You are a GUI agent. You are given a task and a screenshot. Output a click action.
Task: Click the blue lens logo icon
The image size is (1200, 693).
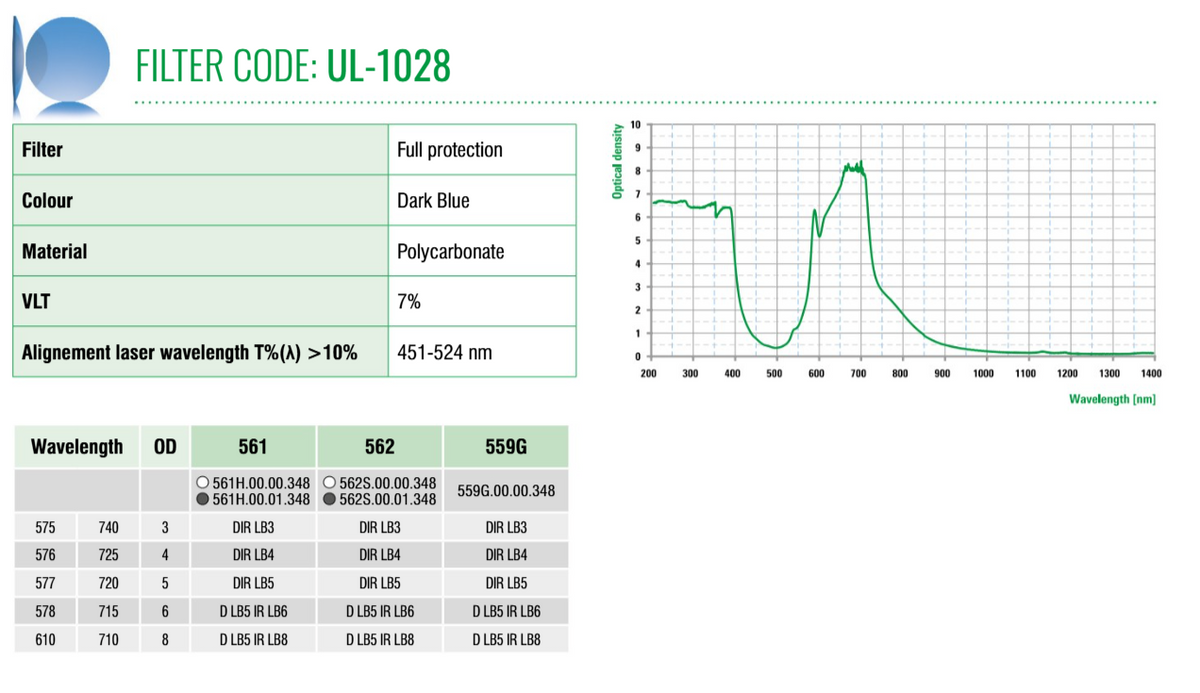[60, 65]
